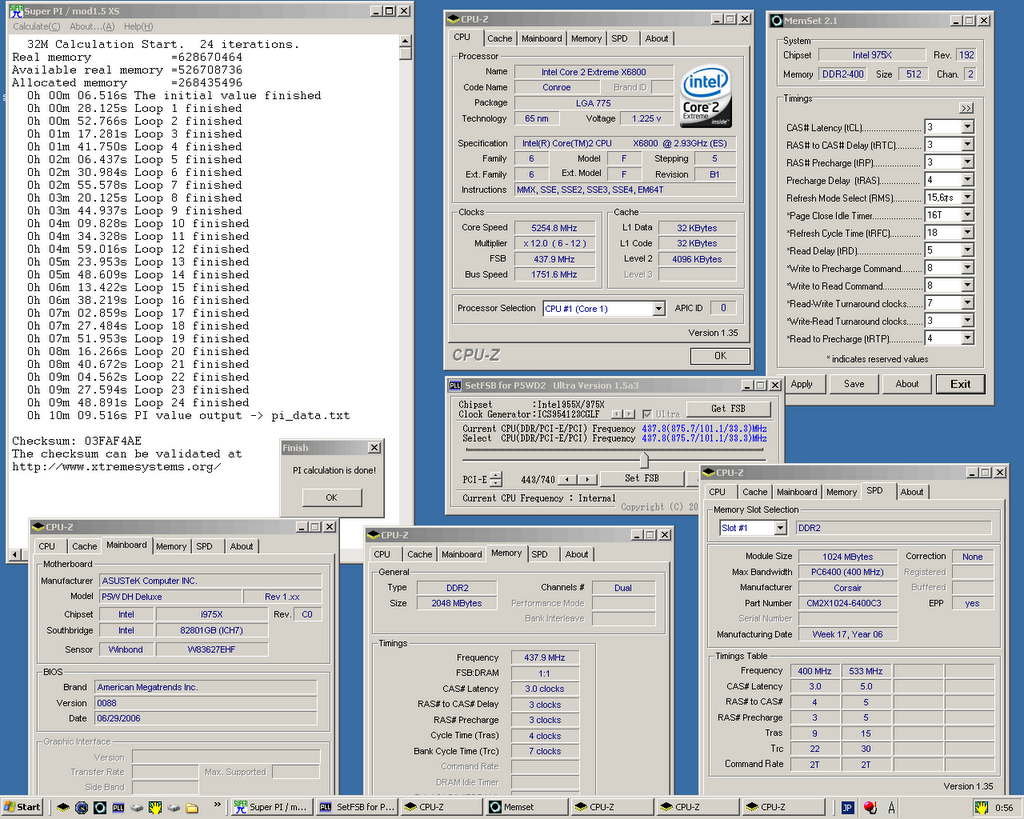Screen dimensions: 1024x819
Task: Click the letter A input mode icon
Action: [891, 807]
